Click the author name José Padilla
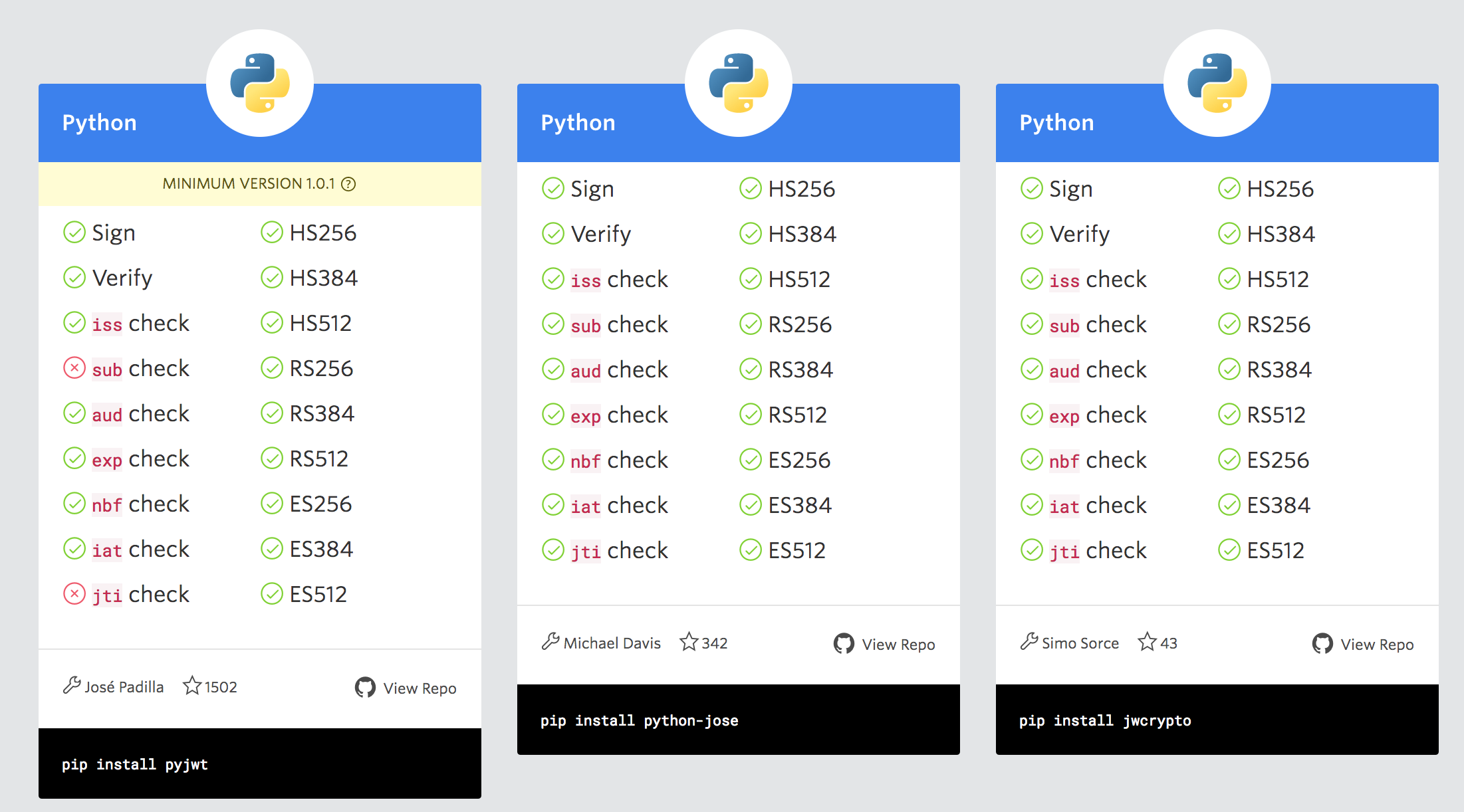Image resolution: width=1464 pixels, height=812 pixels. pos(124,687)
